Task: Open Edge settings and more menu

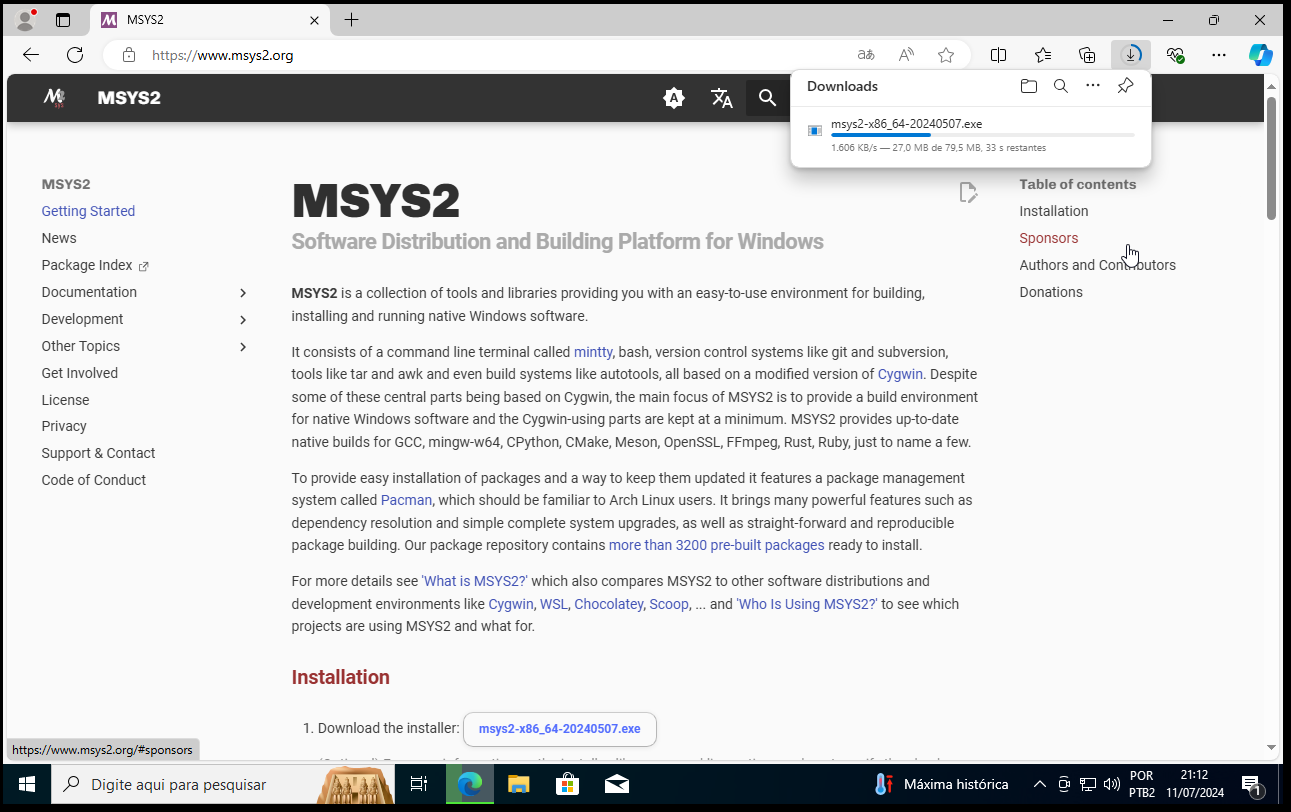Action: tap(1219, 55)
